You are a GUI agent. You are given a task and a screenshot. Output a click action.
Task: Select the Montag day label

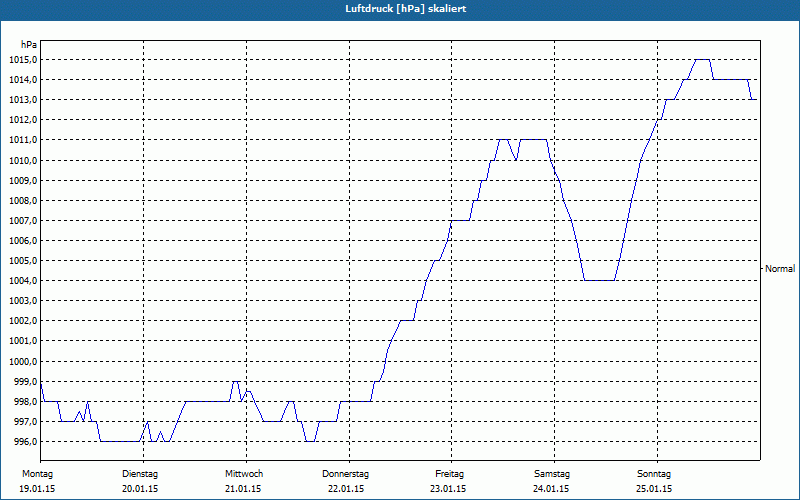coord(37,474)
